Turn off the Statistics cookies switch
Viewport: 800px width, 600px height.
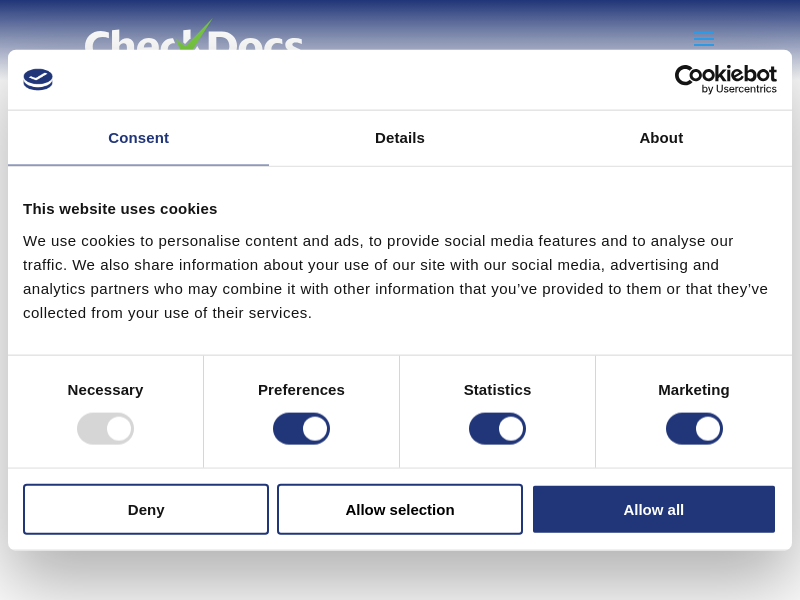click(x=497, y=429)
